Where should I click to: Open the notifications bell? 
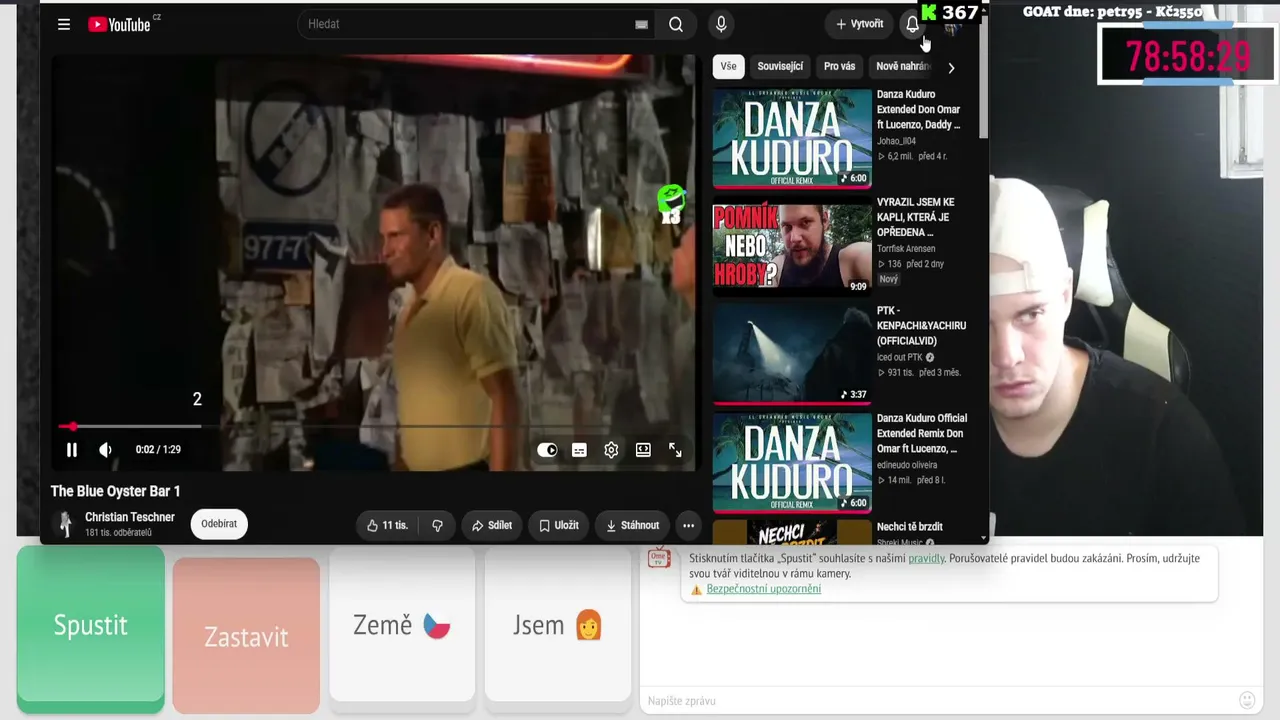912,24
